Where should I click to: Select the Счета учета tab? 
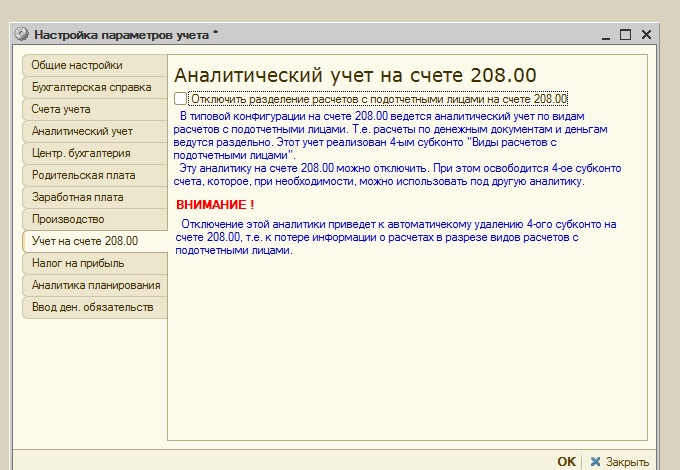pos(95,109)
